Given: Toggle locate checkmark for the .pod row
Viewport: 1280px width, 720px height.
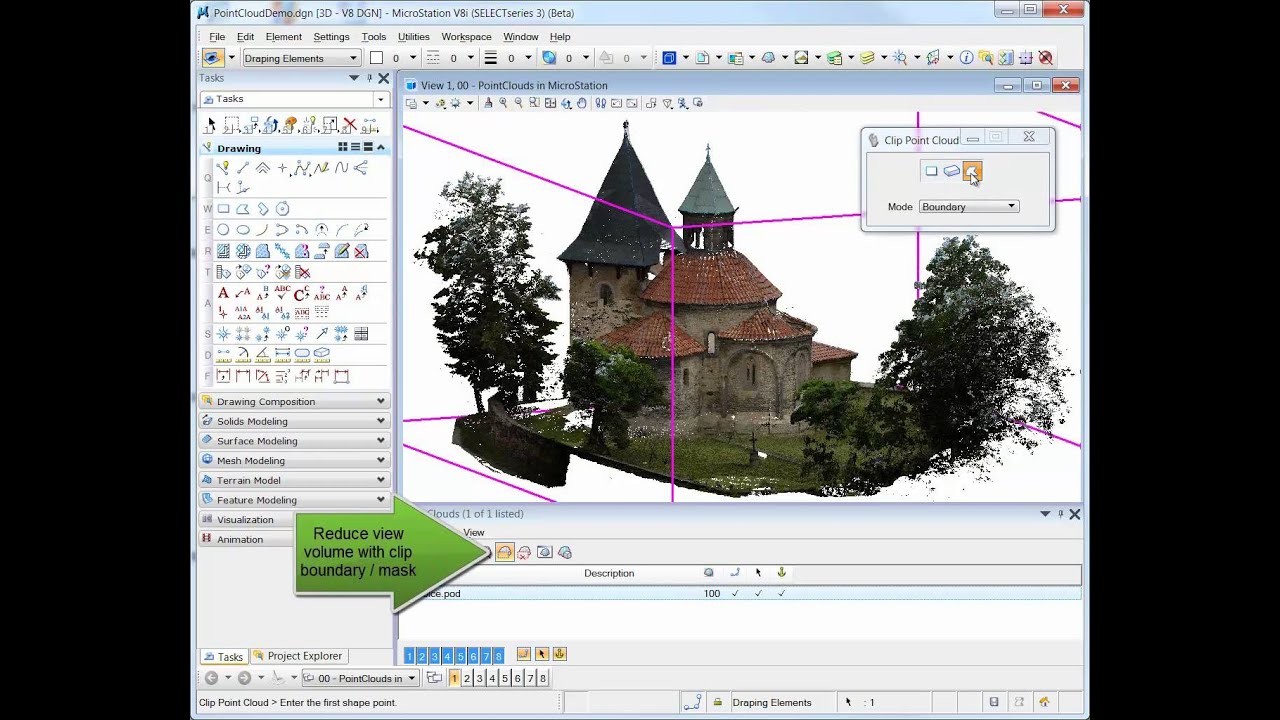Looking at the screenshot, I should 758,593.
